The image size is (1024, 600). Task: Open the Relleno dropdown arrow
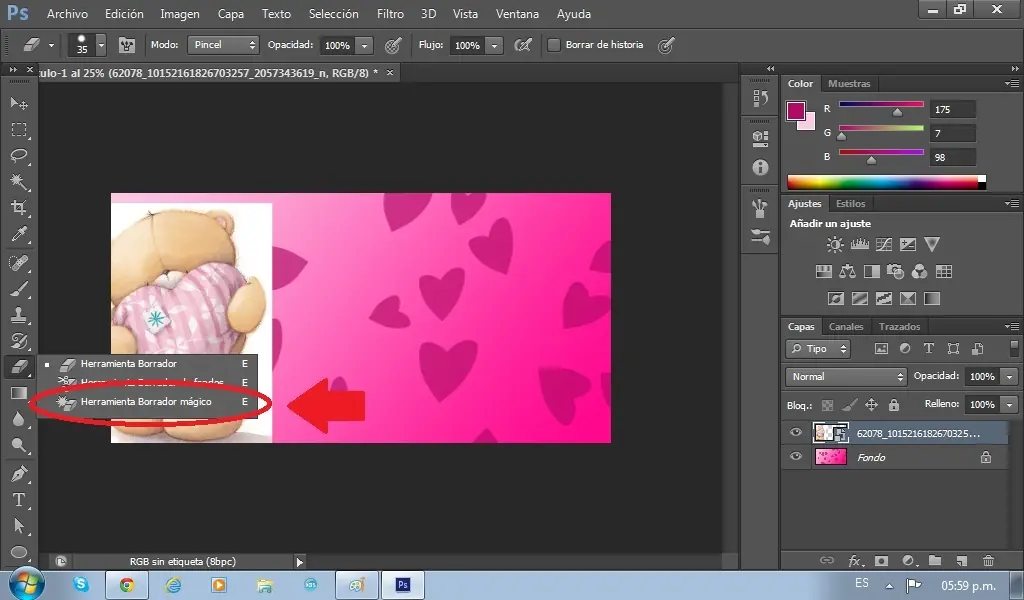1010,405
